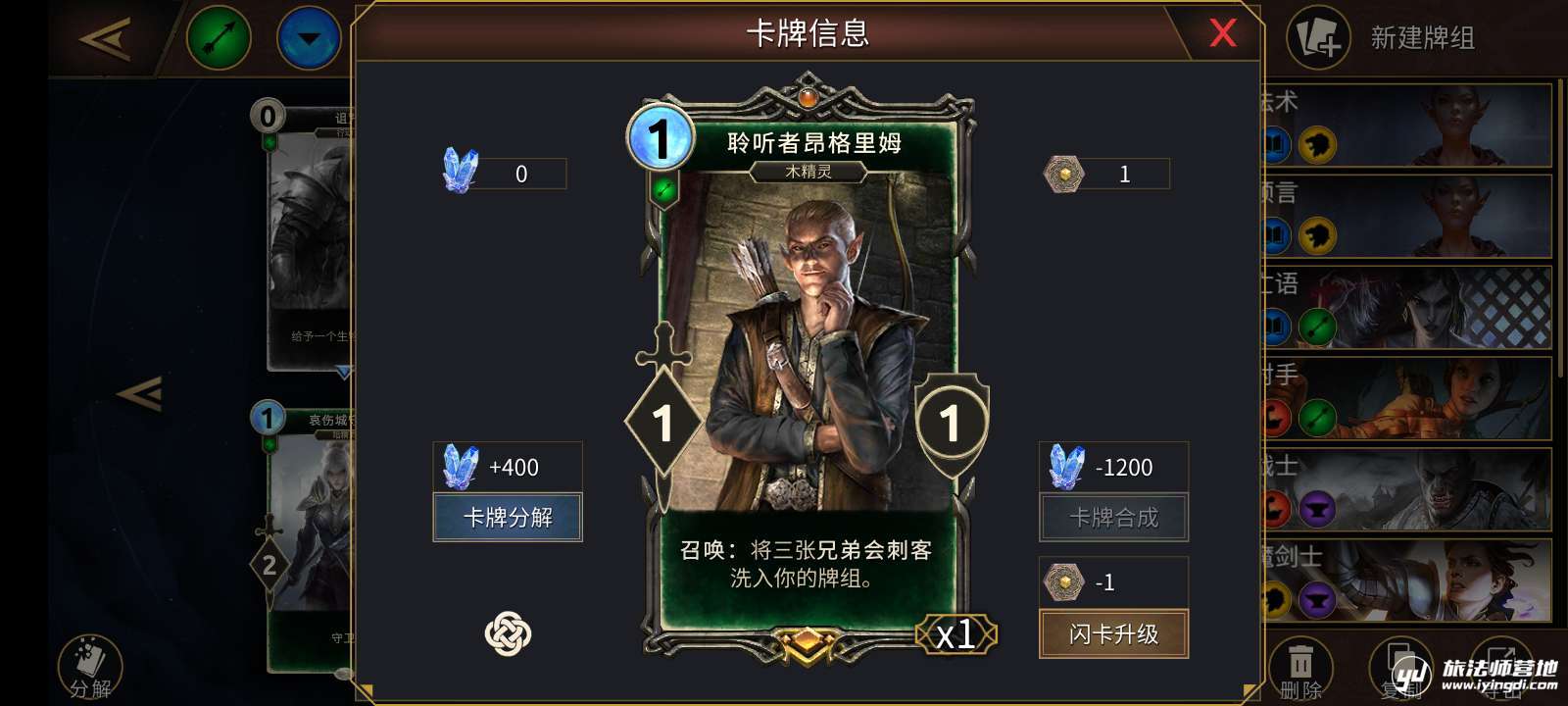Close the 卡牌信息 dialog with red X

click(x=1222, y=33)
